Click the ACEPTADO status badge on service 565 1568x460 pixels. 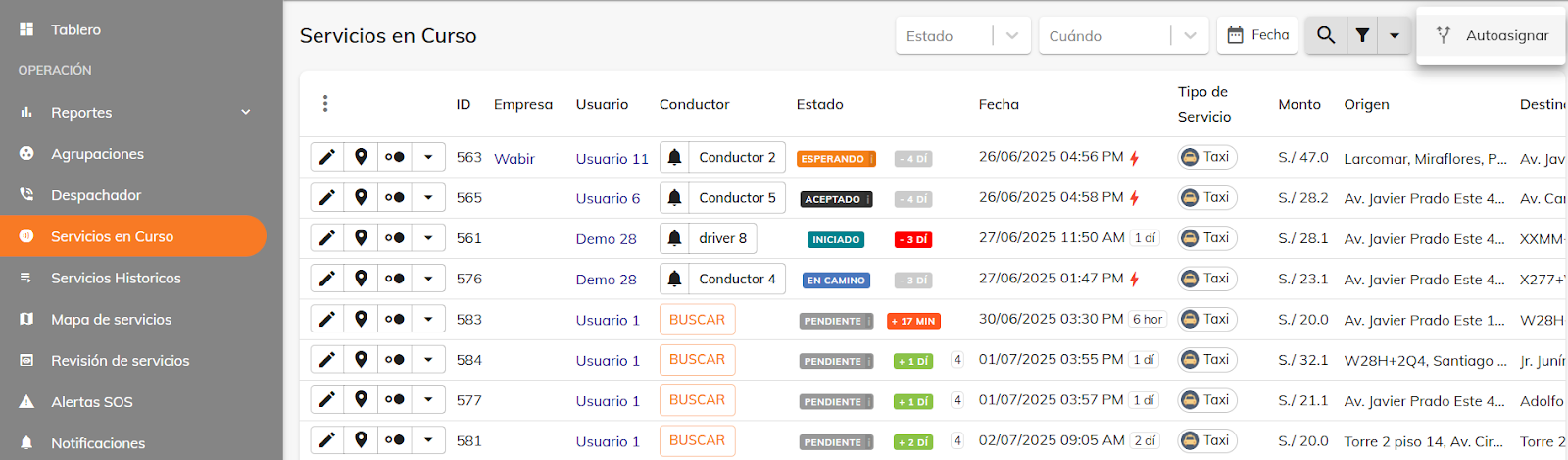point(836,199)
